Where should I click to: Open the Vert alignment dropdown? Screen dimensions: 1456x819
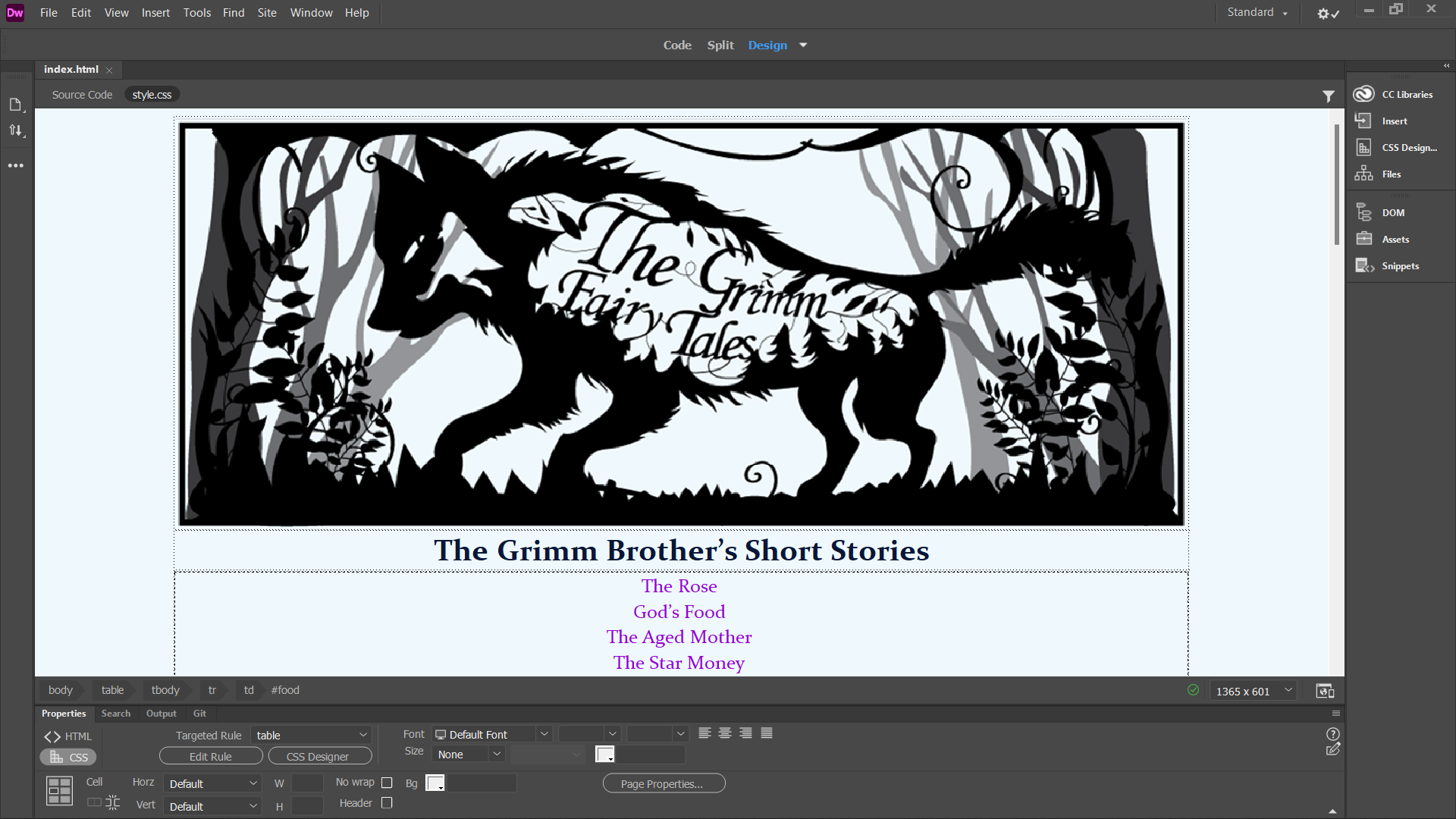(x=212, y=806)
